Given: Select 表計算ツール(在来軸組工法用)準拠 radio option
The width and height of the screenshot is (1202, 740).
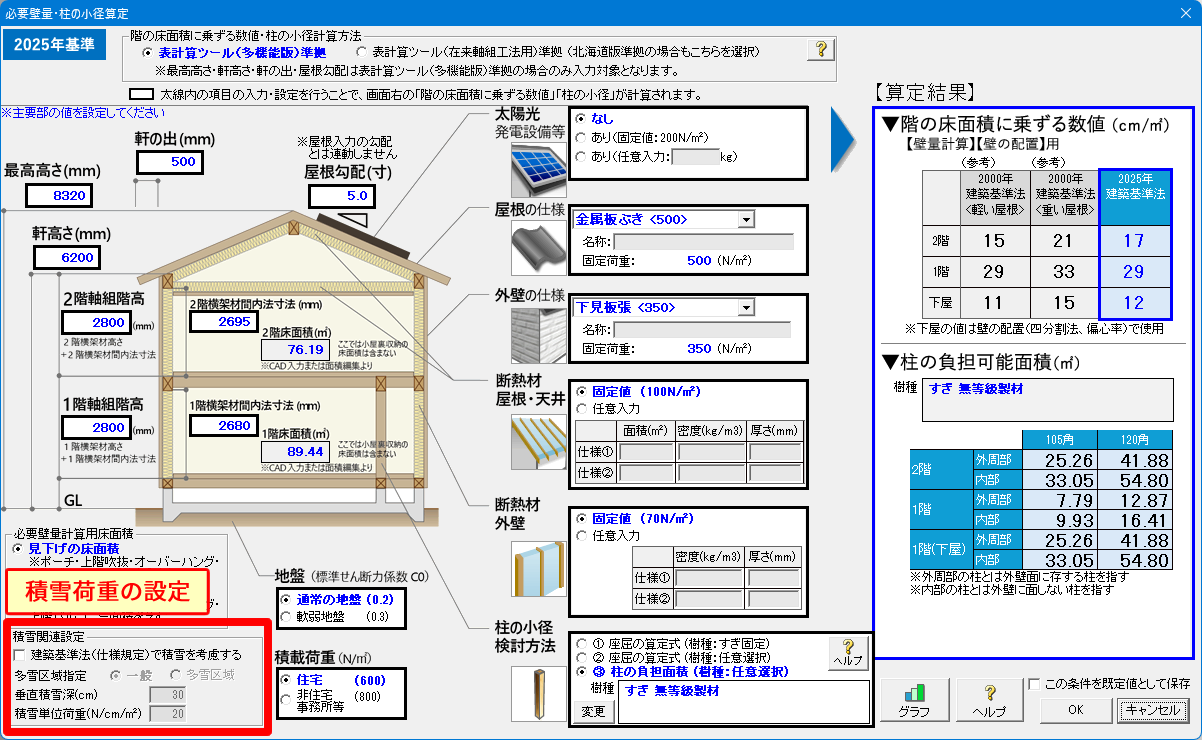Looking at the screenshot, I should click(x=363, y=52).
